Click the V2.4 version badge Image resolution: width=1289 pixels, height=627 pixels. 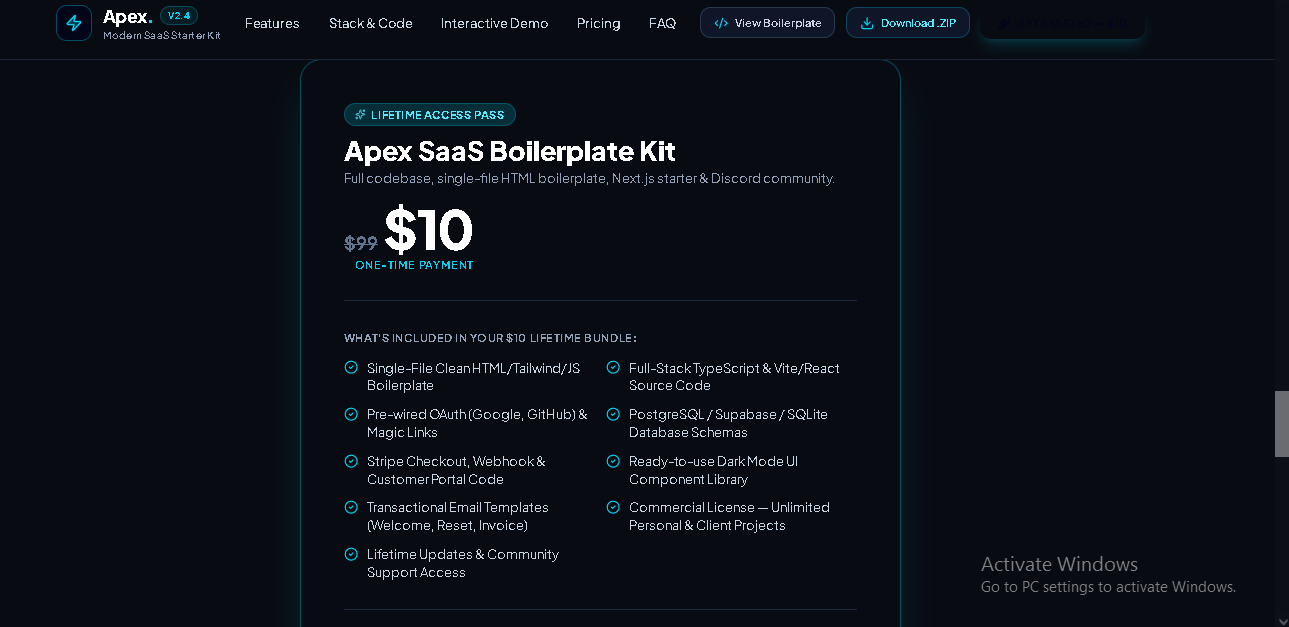click(x=179, y=16)
